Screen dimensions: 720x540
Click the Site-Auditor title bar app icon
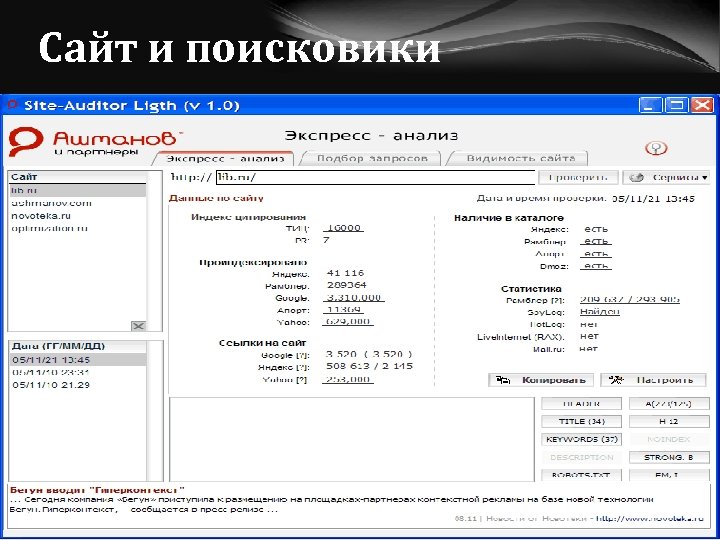point(13,105)
